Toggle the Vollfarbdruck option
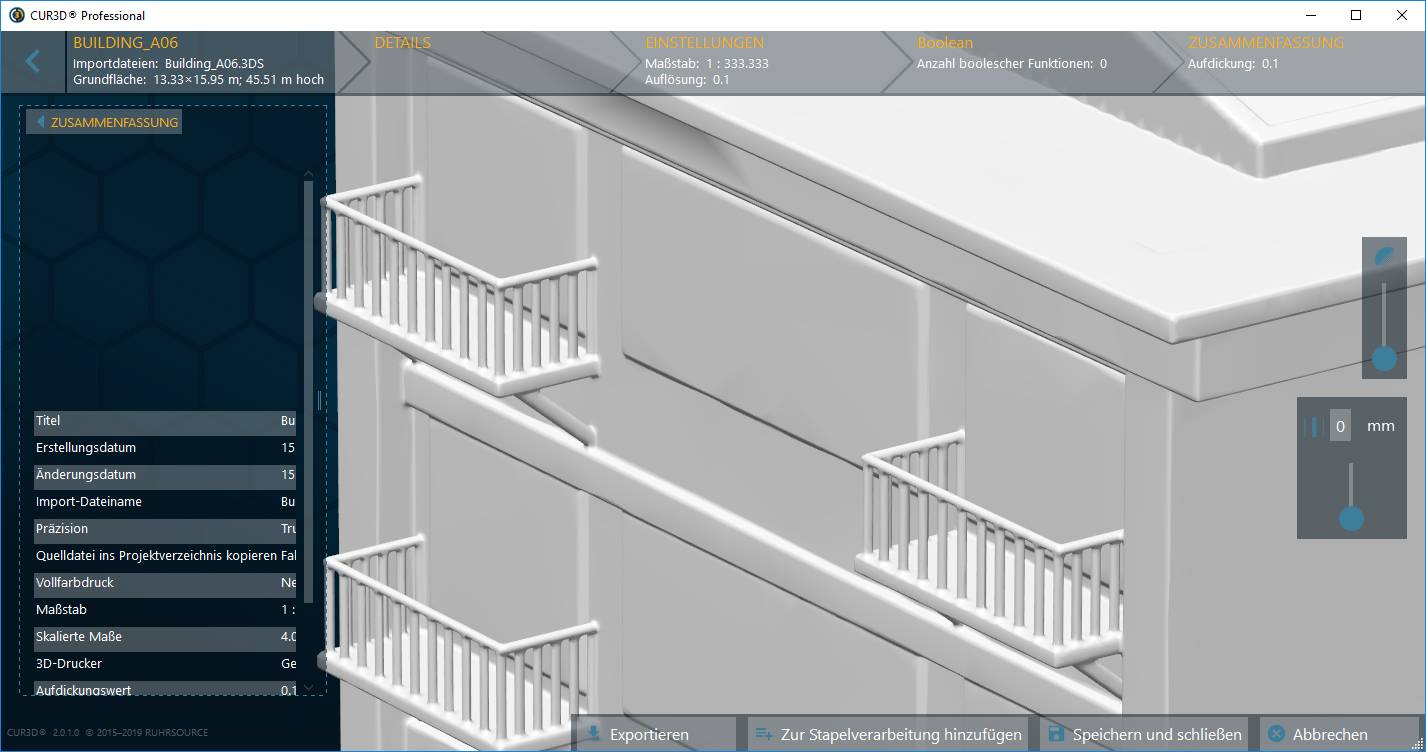The width and height of the screenshot is (1426, 752). 165,583
